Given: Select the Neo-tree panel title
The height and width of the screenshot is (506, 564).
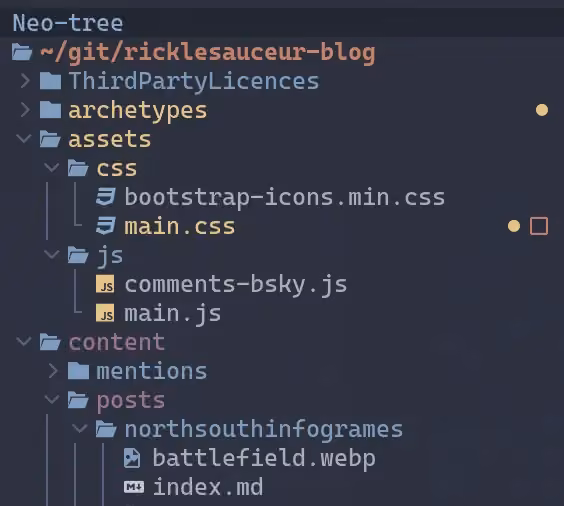Looking at the screenshot, I should tap(68, 23).
